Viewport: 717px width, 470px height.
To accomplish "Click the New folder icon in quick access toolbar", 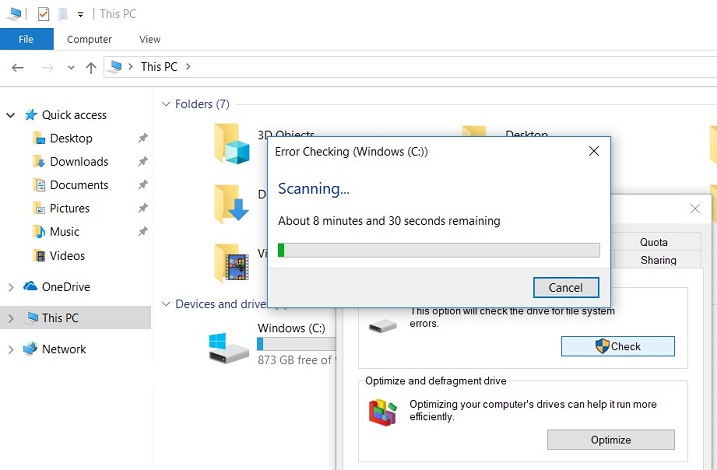I will [x=63, y=14].
